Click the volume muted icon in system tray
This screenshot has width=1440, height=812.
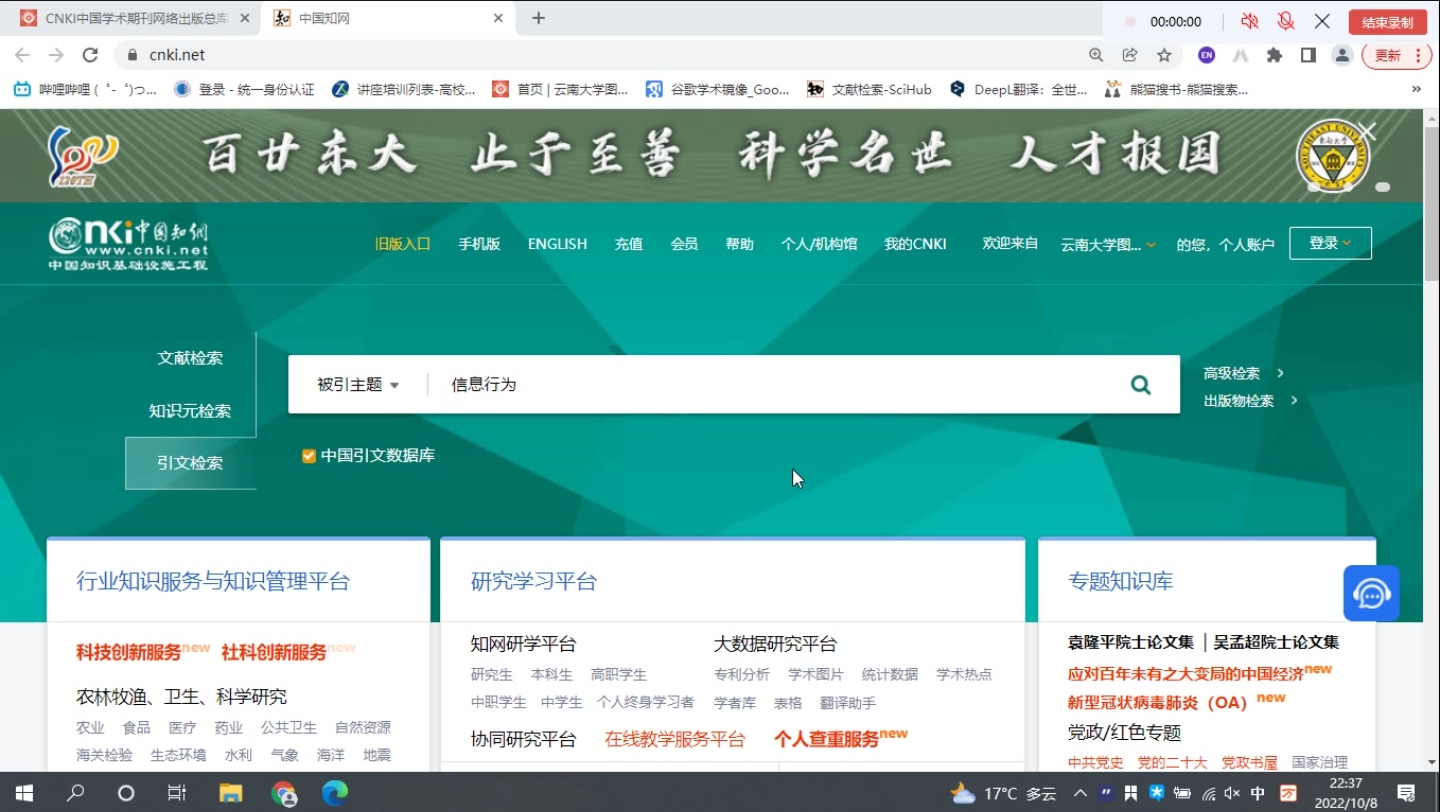(1232, 793)
